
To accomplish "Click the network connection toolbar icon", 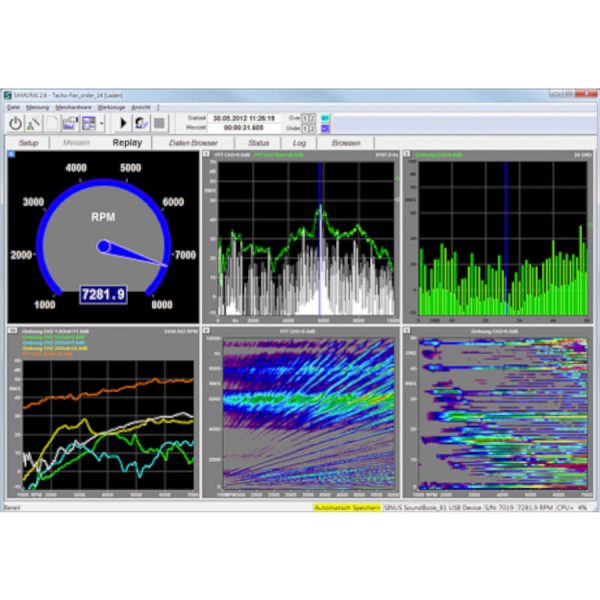I will (x=33, y=123).
